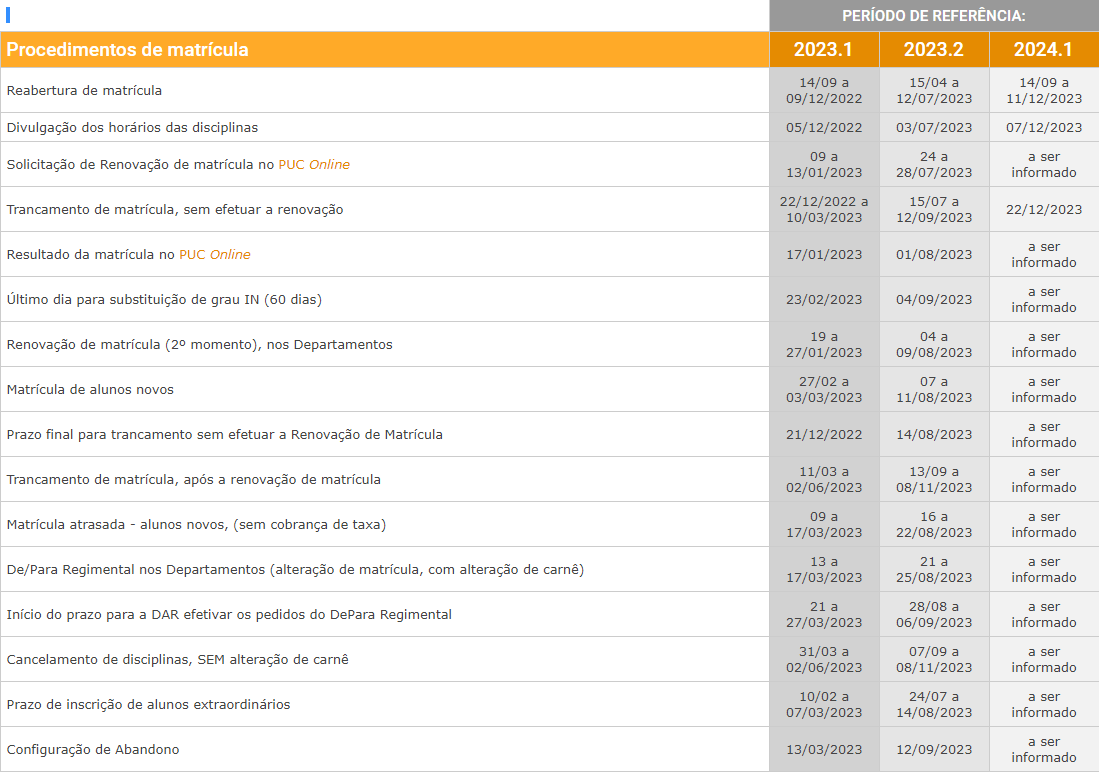1099x772 pixels.
Task: Click the 15/07 a 12/09/2023 cell
Action: pos(934,210)
